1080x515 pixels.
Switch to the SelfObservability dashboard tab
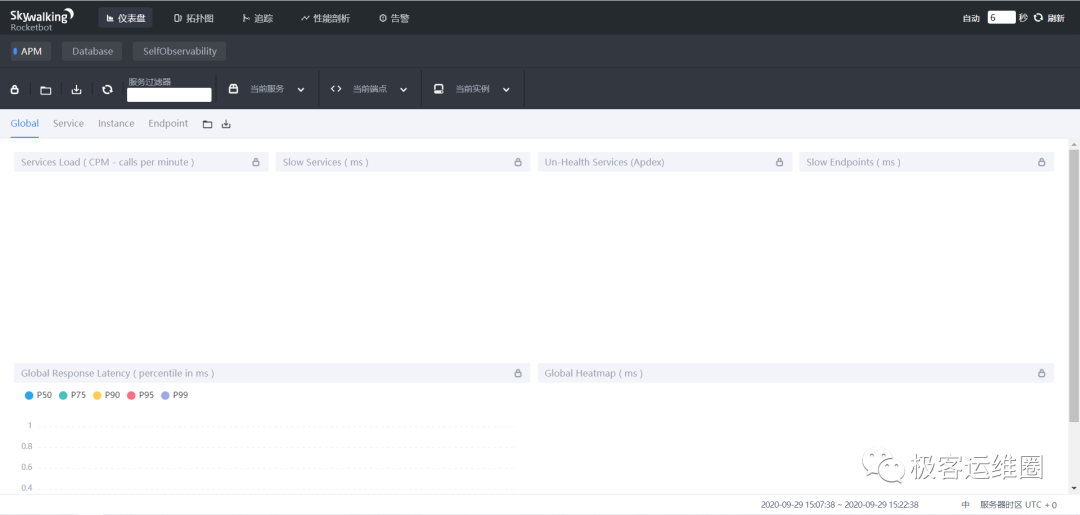click(x=180, y=51)
